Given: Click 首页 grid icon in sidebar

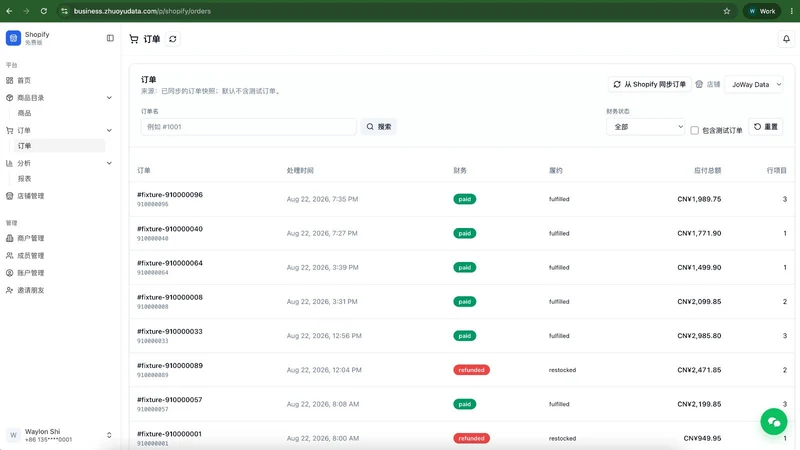Looking at the screenshot, I should click(9, 80).
